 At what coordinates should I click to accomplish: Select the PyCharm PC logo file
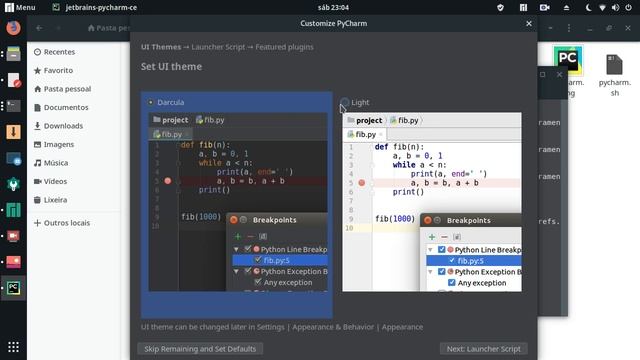coord(568,60)
